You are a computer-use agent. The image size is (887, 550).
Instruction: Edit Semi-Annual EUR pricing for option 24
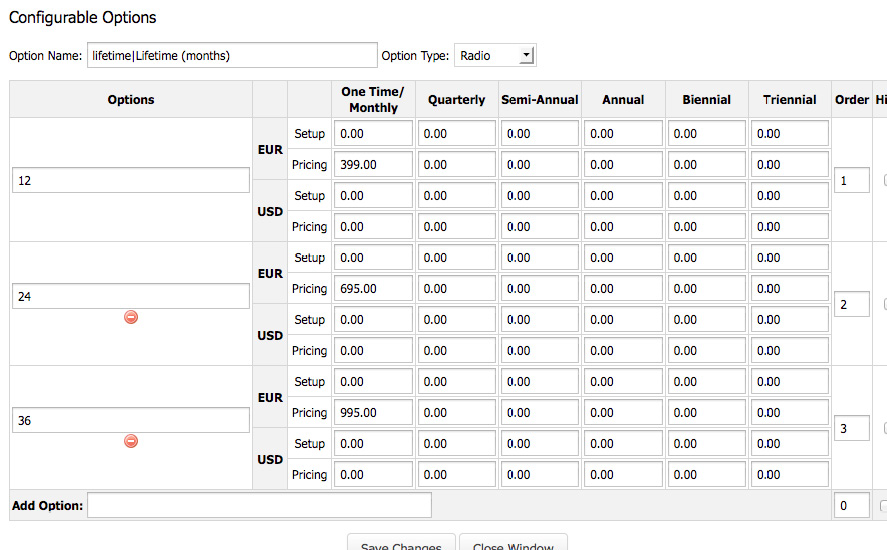[x=540, y=289]
